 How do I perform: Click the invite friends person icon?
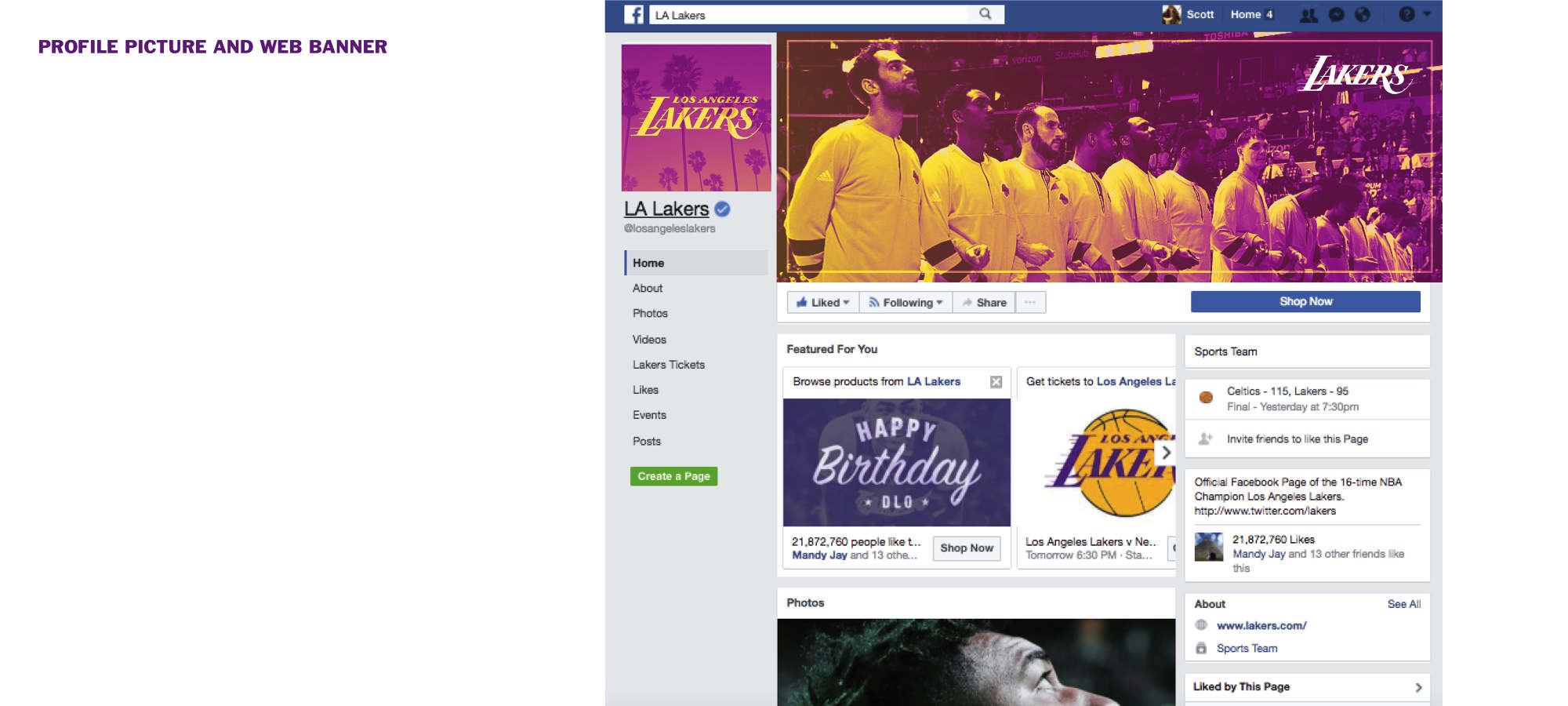[1206, 439]
